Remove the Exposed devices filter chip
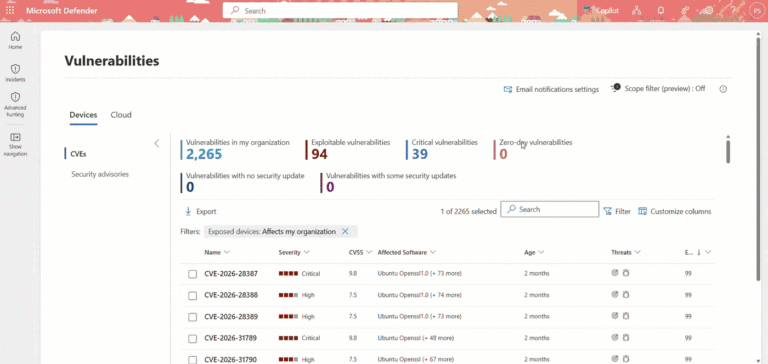 coord(345,231)
